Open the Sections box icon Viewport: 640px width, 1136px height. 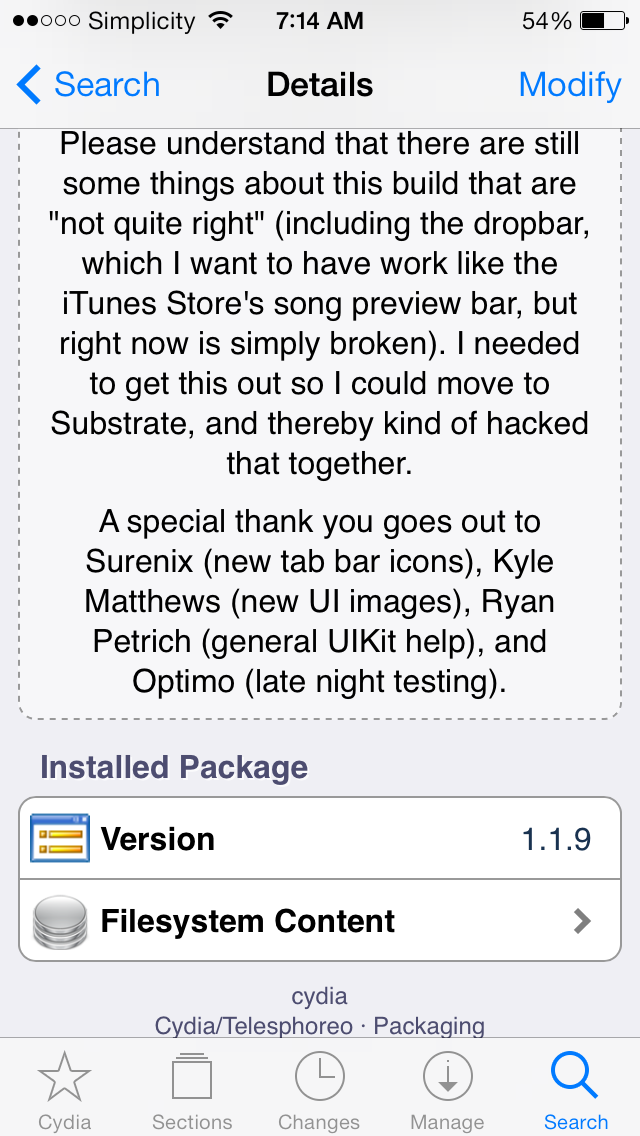pos(192,1077)
